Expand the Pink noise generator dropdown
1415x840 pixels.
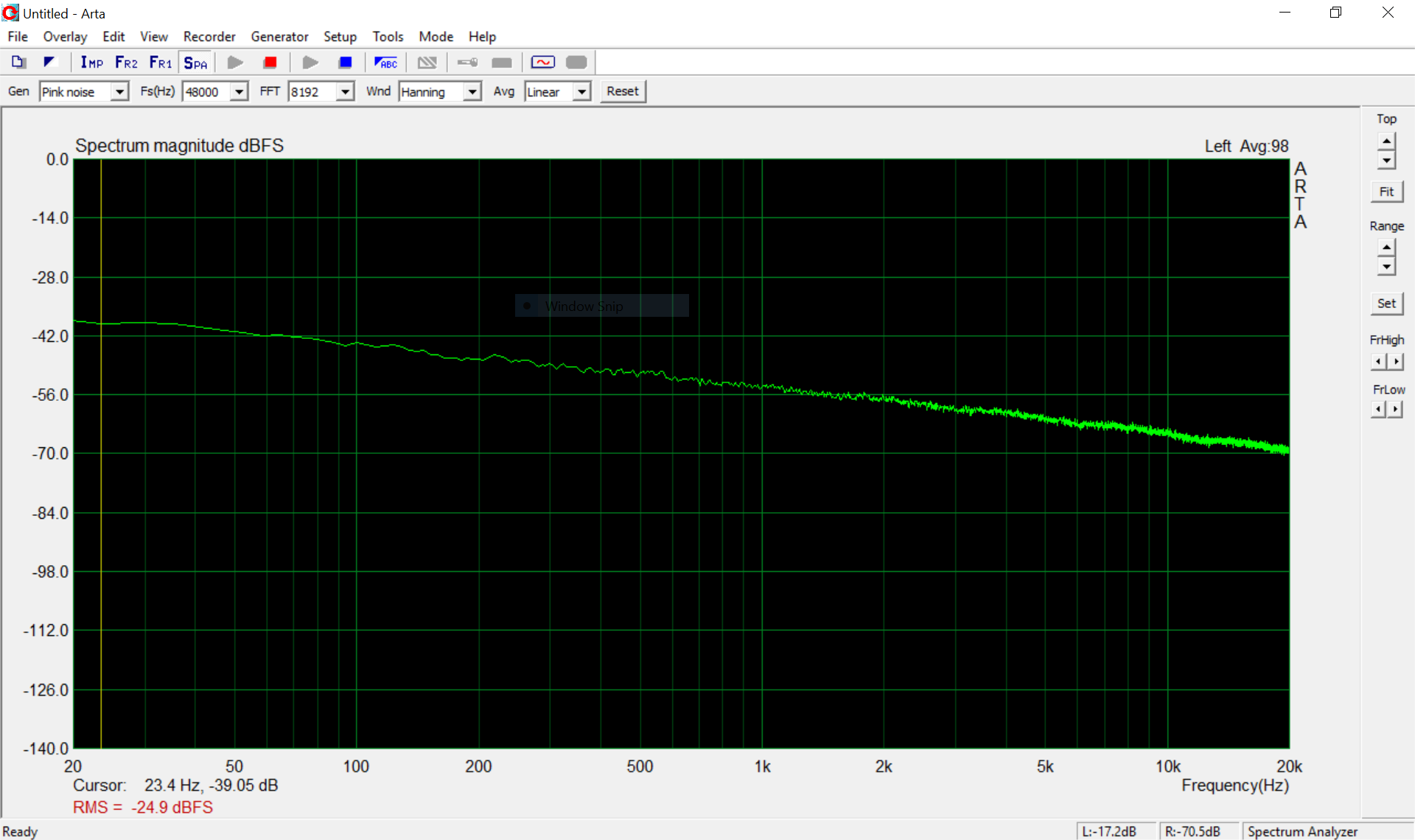[119, 91]
